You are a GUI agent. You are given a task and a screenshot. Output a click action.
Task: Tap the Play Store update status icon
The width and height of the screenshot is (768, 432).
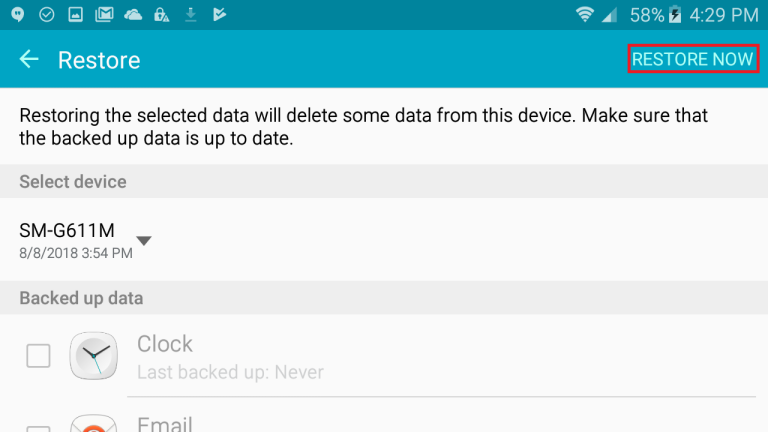coord(219,15)
